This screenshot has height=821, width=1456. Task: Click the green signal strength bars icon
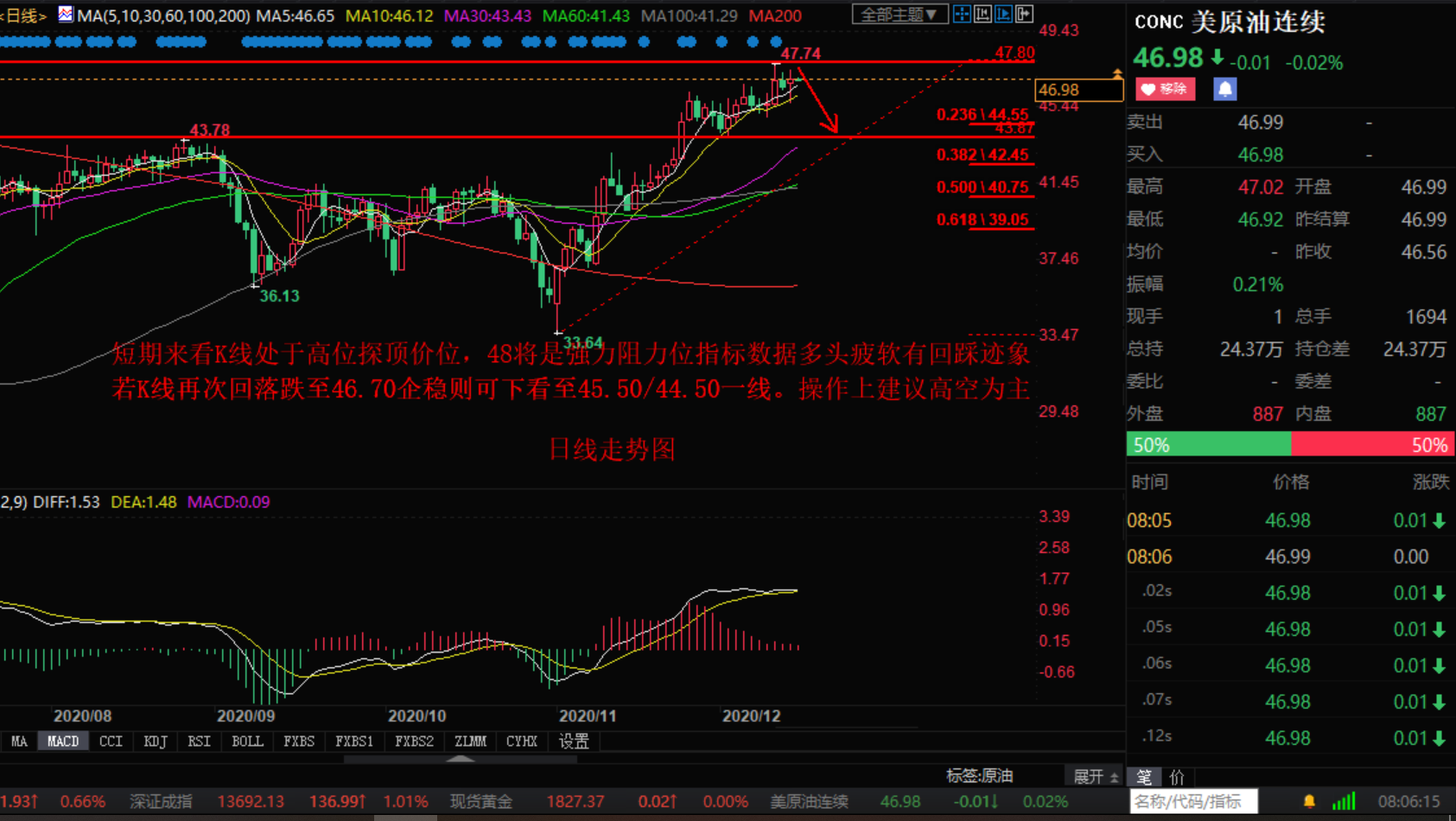(1344, 801)
